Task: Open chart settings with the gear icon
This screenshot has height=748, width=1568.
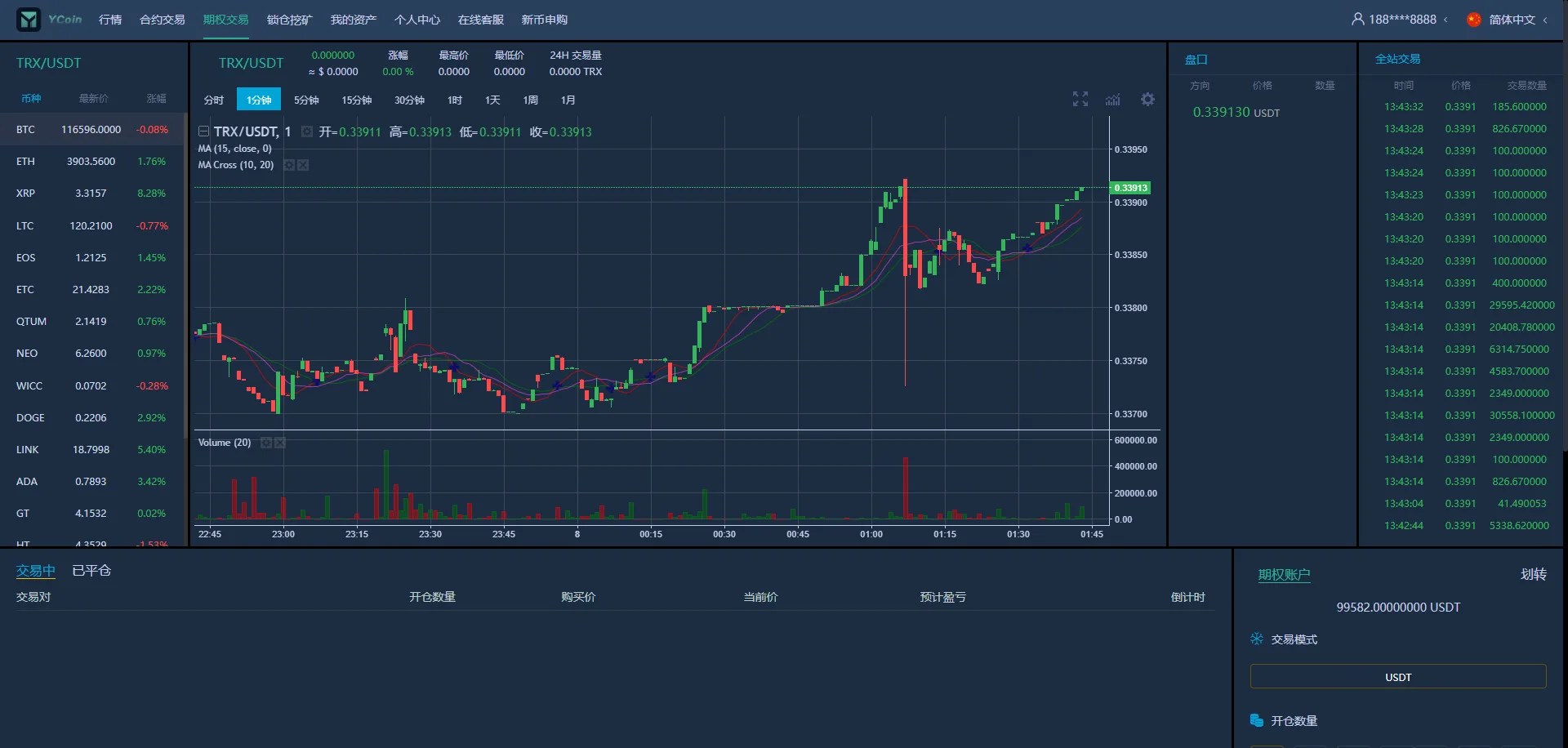Action: tap(1147, 100)
